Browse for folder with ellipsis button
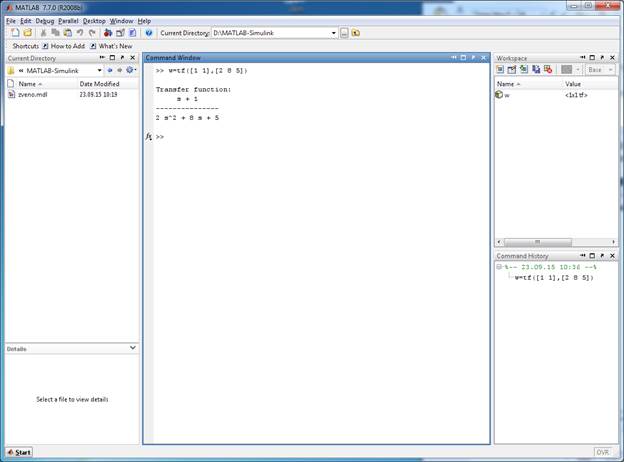Image resolution: width=624 pixels, height=462 pixels. click(344, 33)
